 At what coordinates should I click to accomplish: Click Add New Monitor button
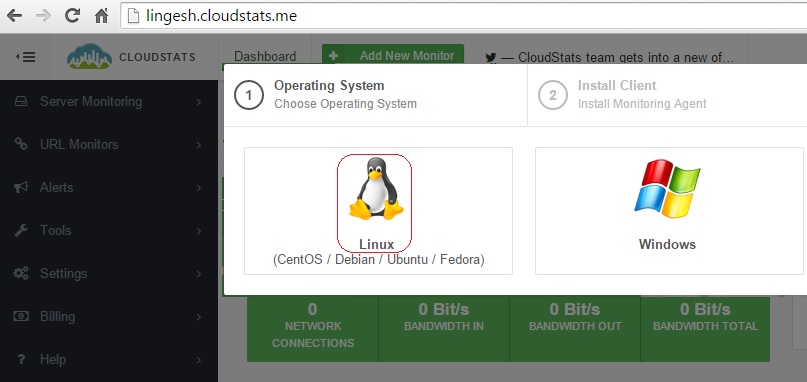393,55
